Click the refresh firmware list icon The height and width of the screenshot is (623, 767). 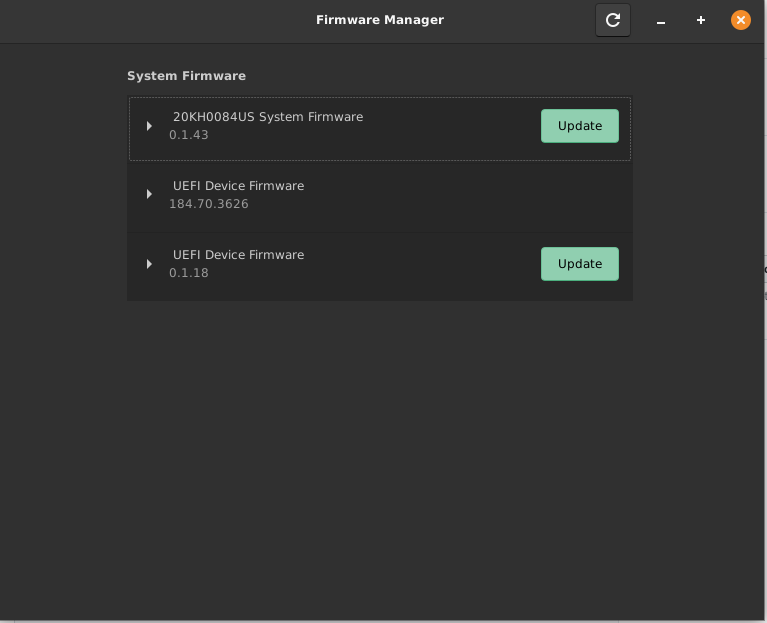tap(612, 20)
